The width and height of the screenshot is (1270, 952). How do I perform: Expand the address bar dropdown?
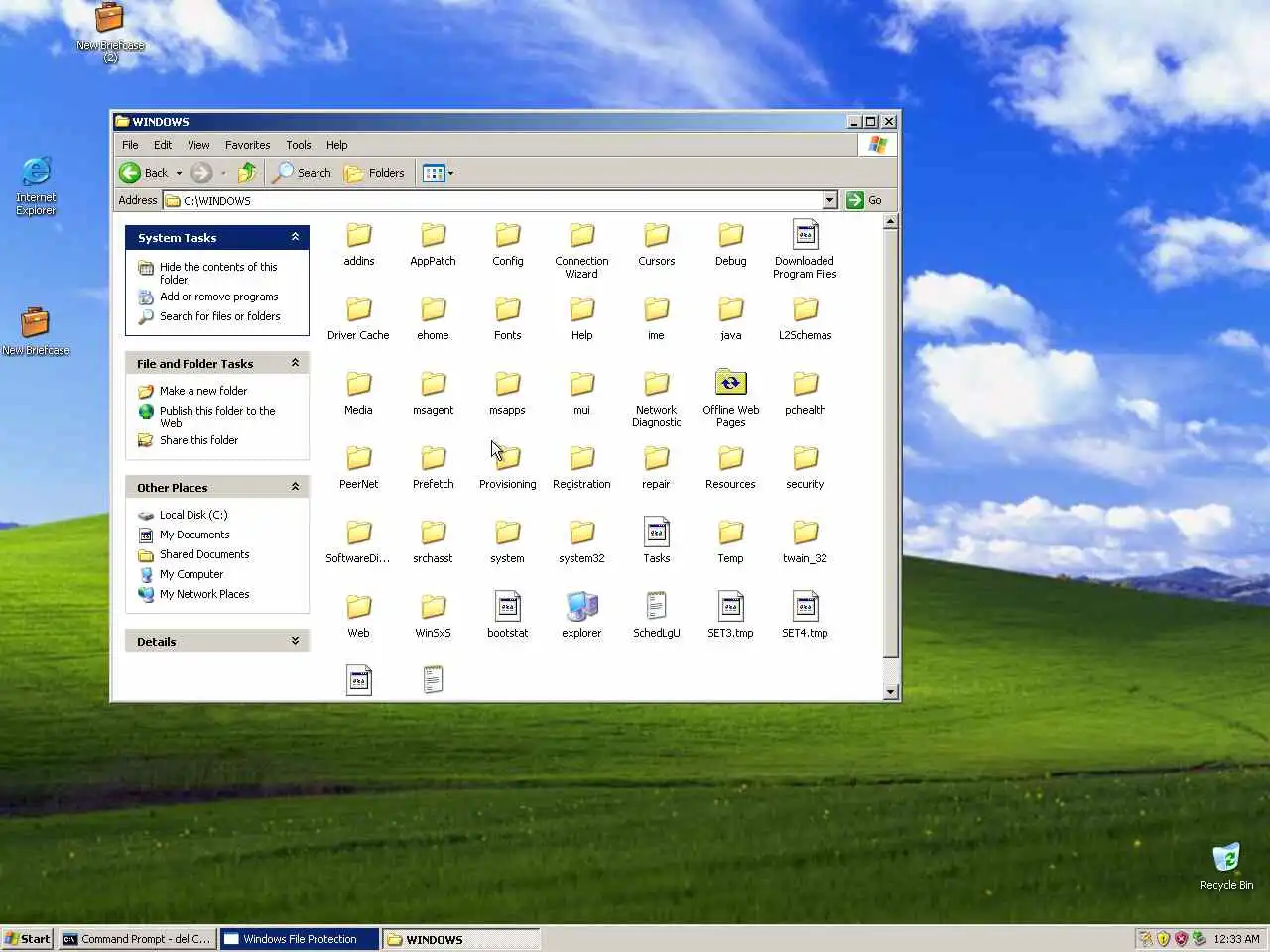830,200
